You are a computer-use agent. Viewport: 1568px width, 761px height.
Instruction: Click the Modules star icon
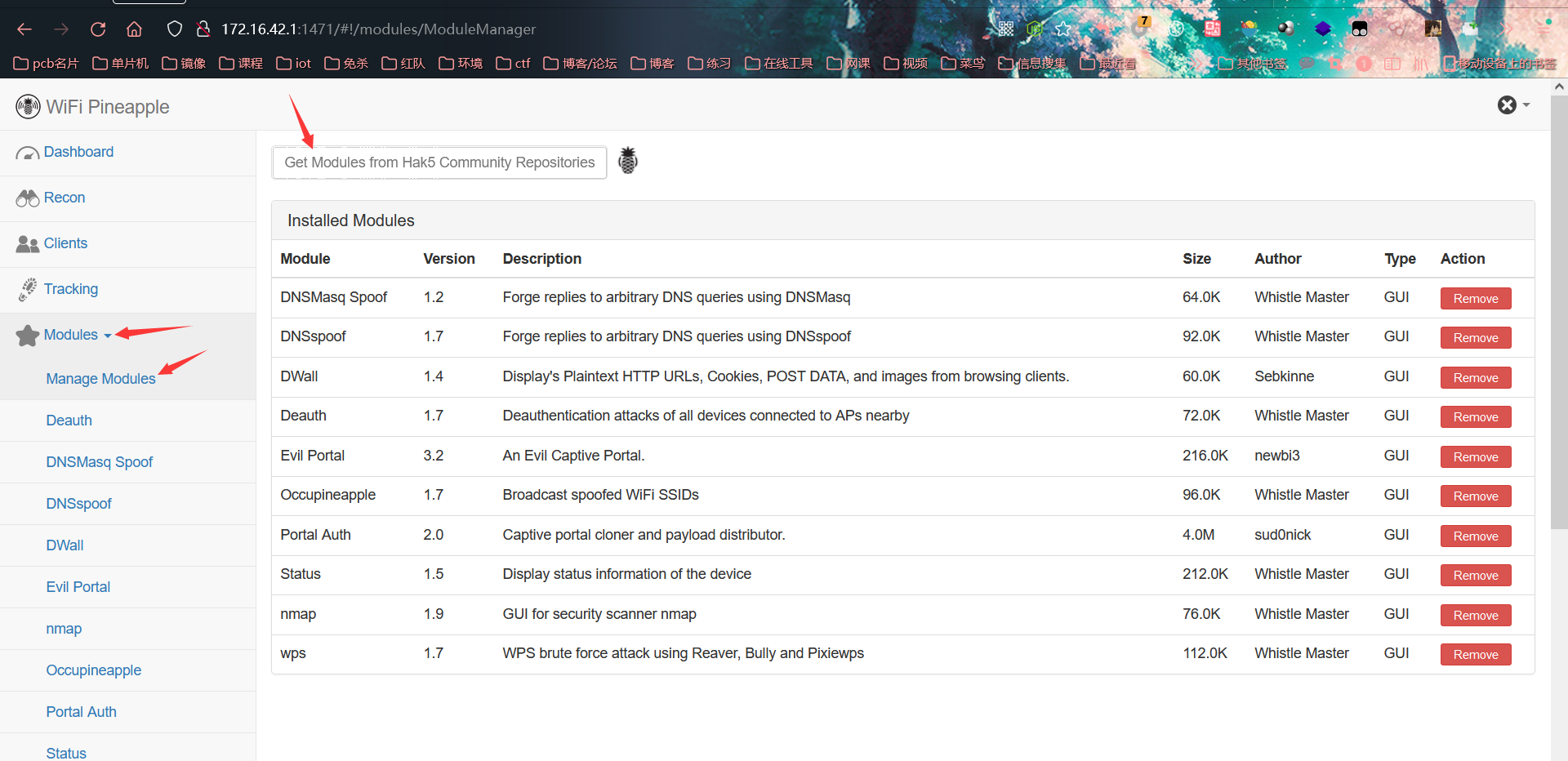27,336
